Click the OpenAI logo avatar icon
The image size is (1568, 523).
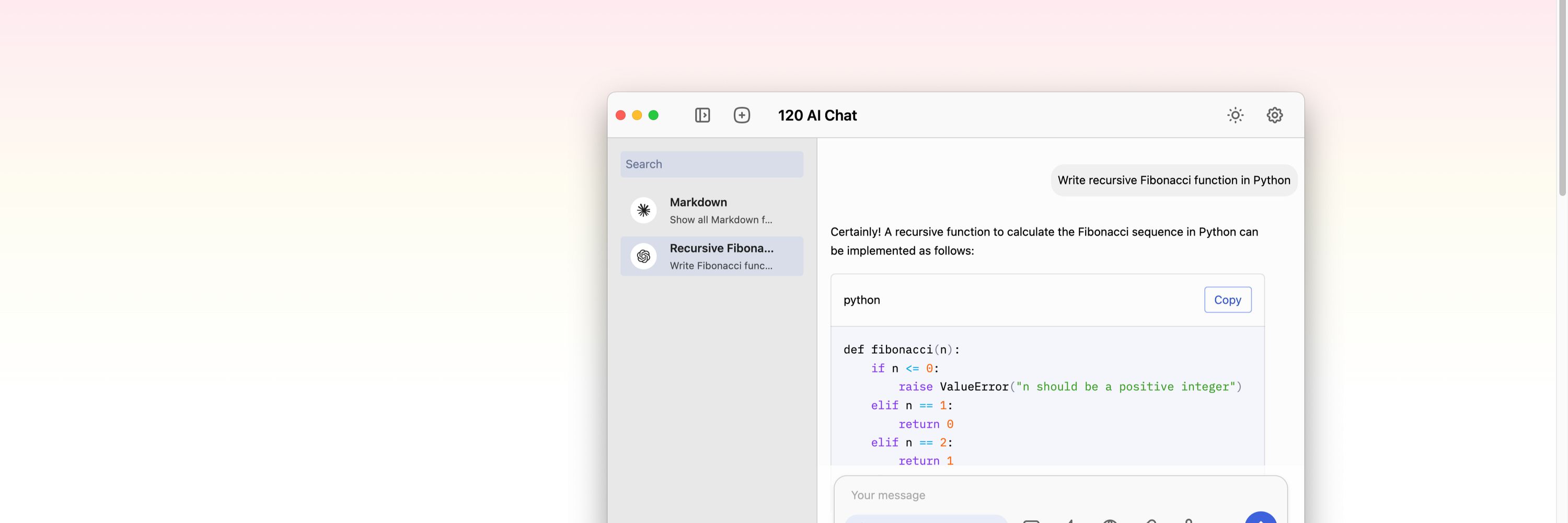point(643,256)
